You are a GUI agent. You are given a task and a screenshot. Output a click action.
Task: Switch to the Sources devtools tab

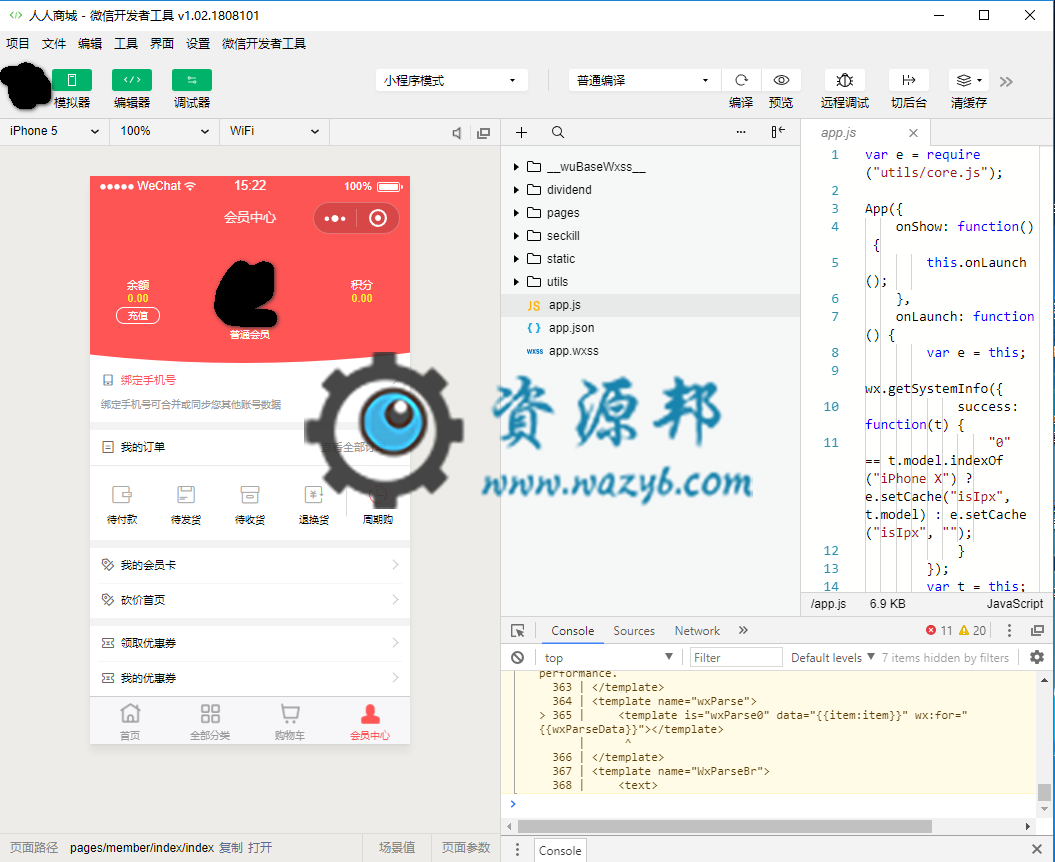(634, 631)
